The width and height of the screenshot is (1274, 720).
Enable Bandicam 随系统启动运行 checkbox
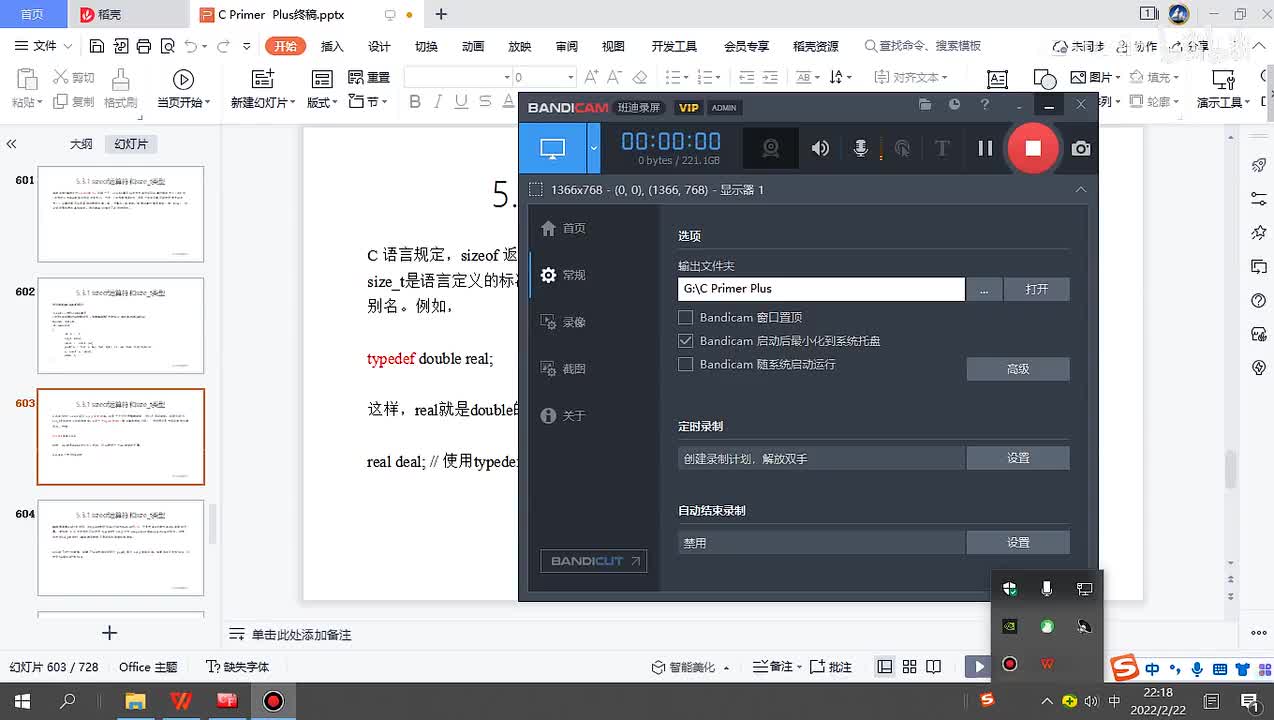click(685, 364)
